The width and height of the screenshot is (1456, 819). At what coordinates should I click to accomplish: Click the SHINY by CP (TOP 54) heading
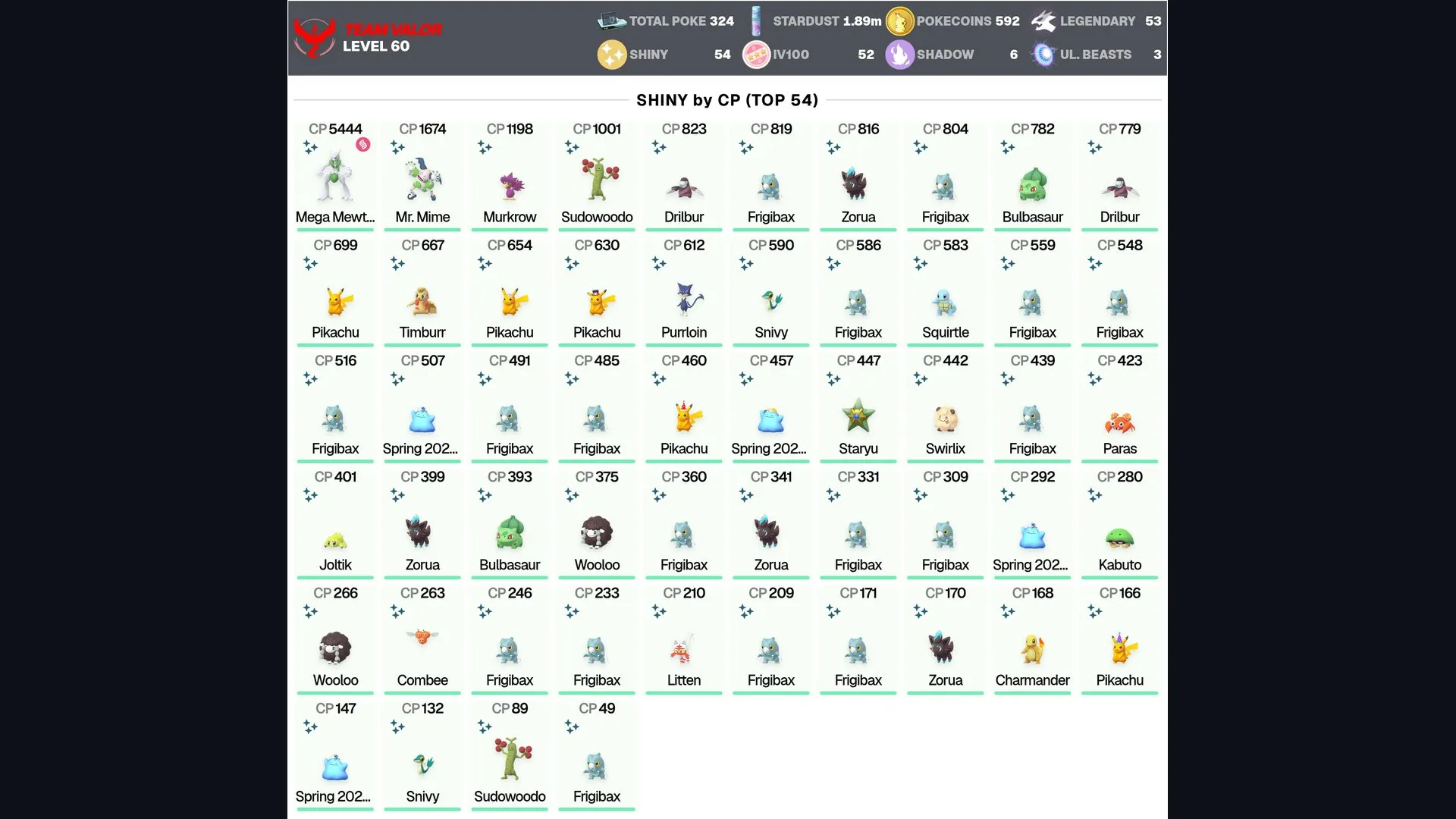tap(727, 100)
